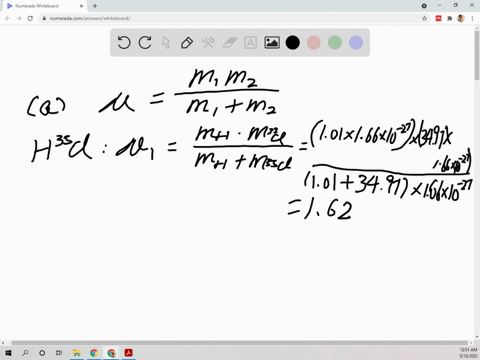Choose the lavender blue pen color

click(x=356, y=43)
